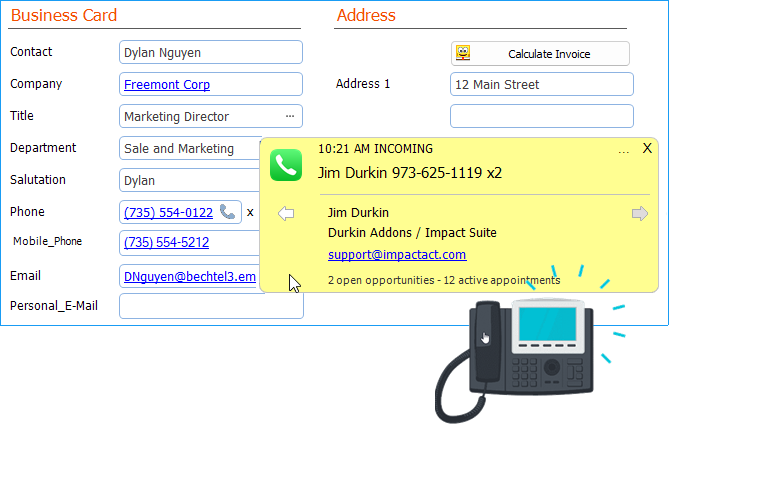Open the ellipsis options on the call popup
The width and height of the screenshot is (773, 486).
(x=624, y=149)
